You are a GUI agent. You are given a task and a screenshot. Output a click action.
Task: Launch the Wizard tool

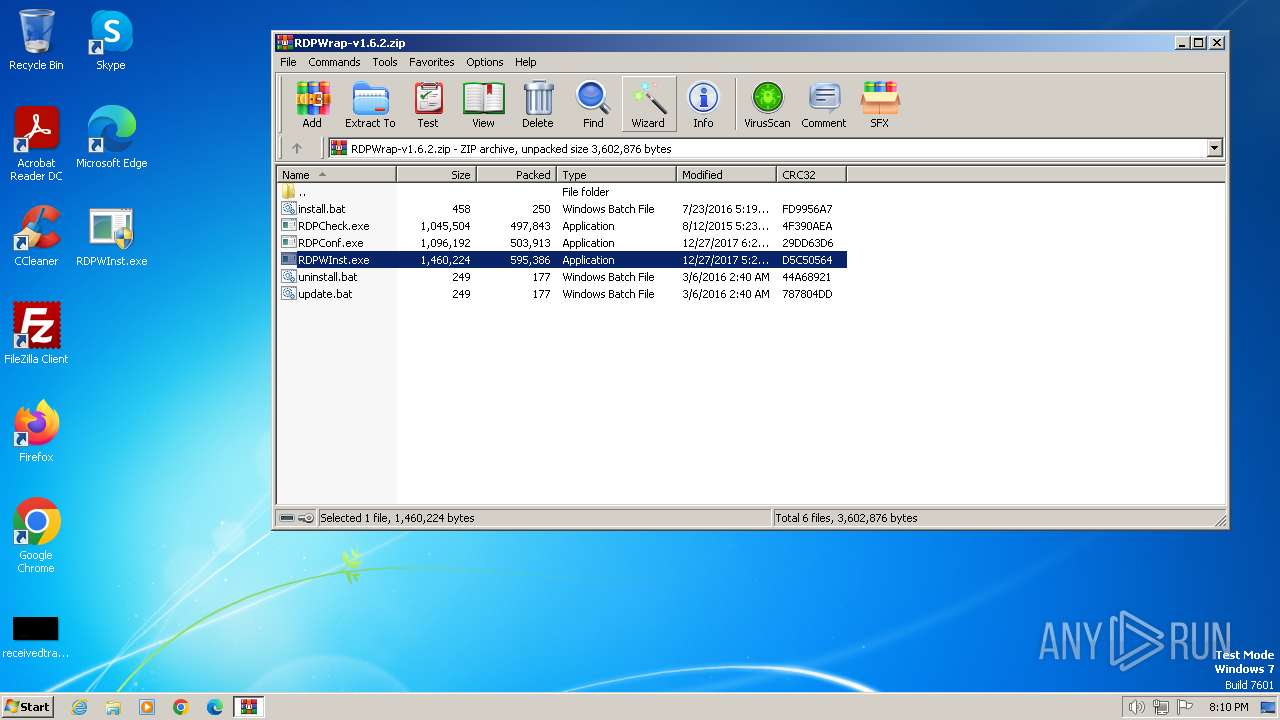click(x=648, y=105)
